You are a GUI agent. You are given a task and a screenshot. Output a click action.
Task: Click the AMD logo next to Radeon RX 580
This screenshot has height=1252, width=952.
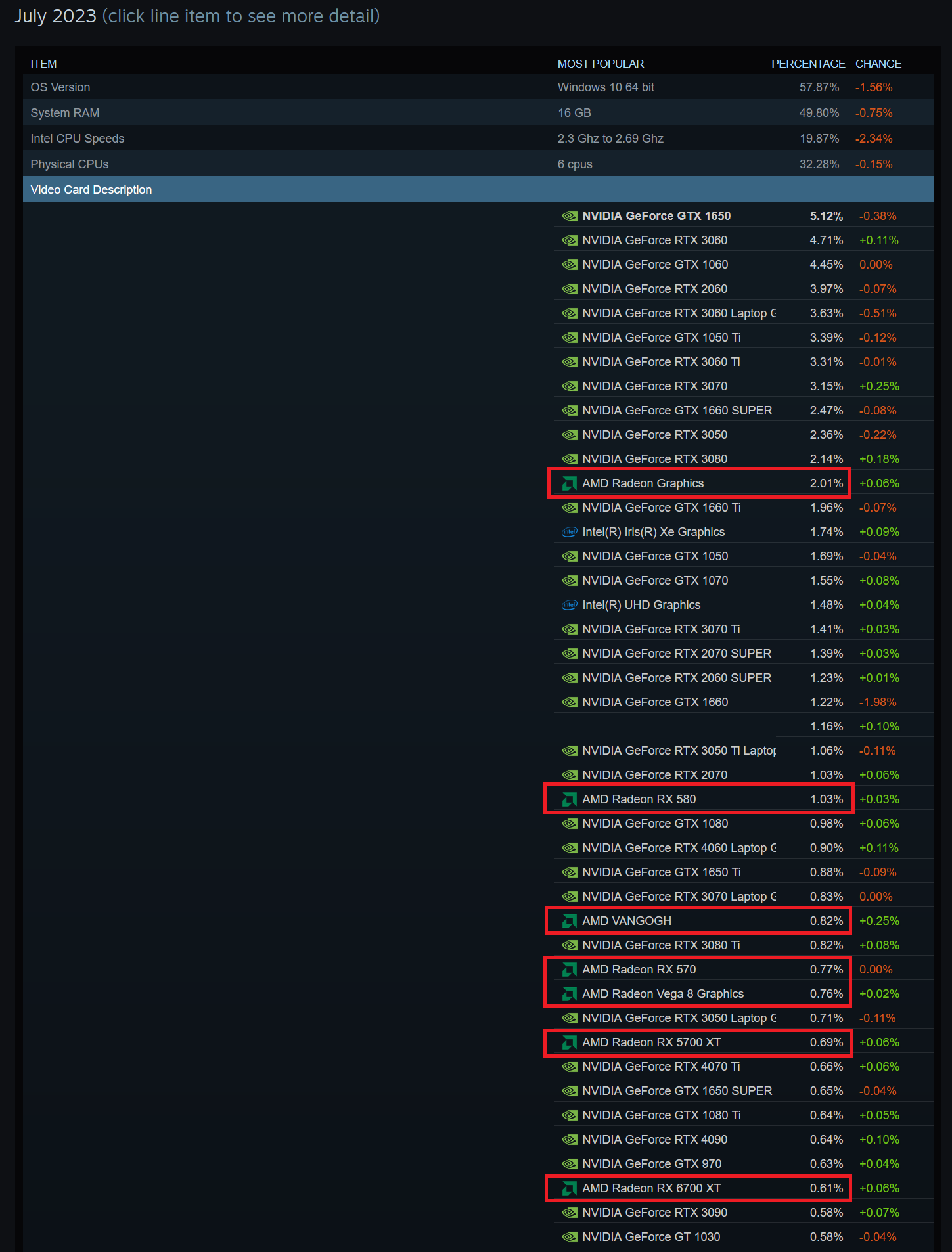(x=570, y=799)
